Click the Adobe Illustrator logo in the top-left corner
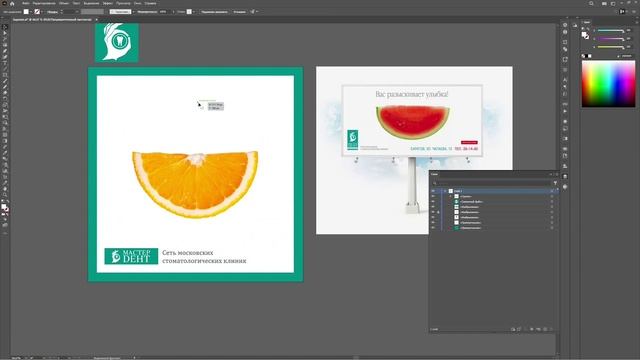This screenshot has width=640, height=360. [4, 3]
